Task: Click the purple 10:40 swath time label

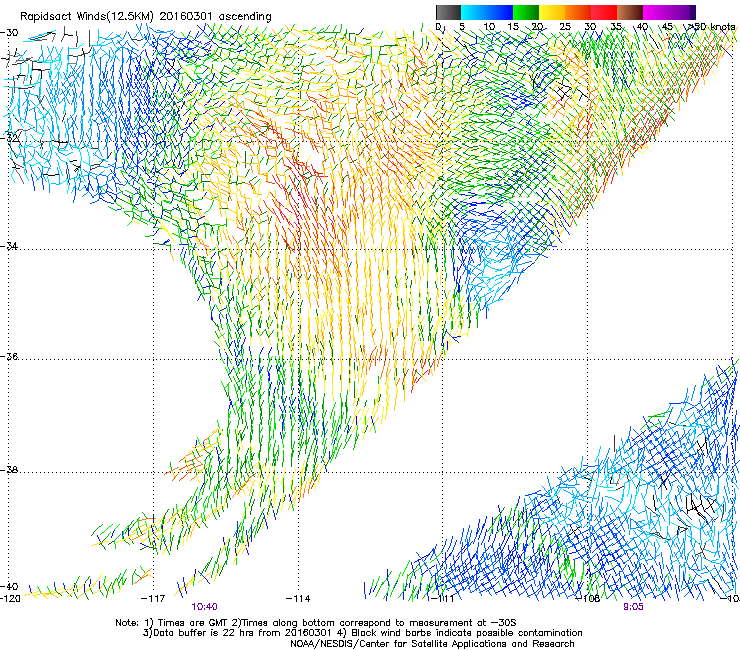Action: tap(204, 607)
